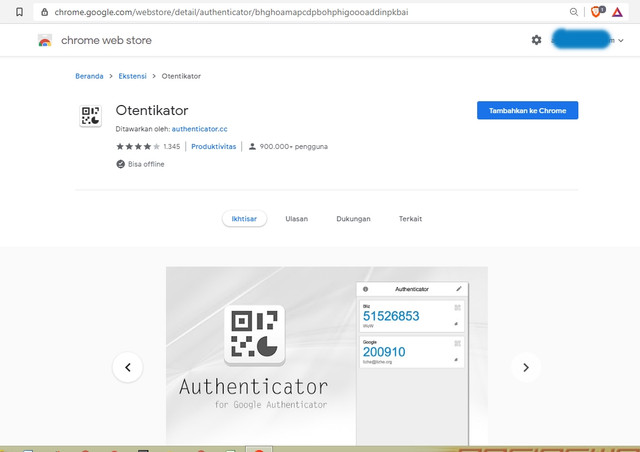Click the user count person icon
Viewport: 640px width, 452px height.
coord(252,146)
